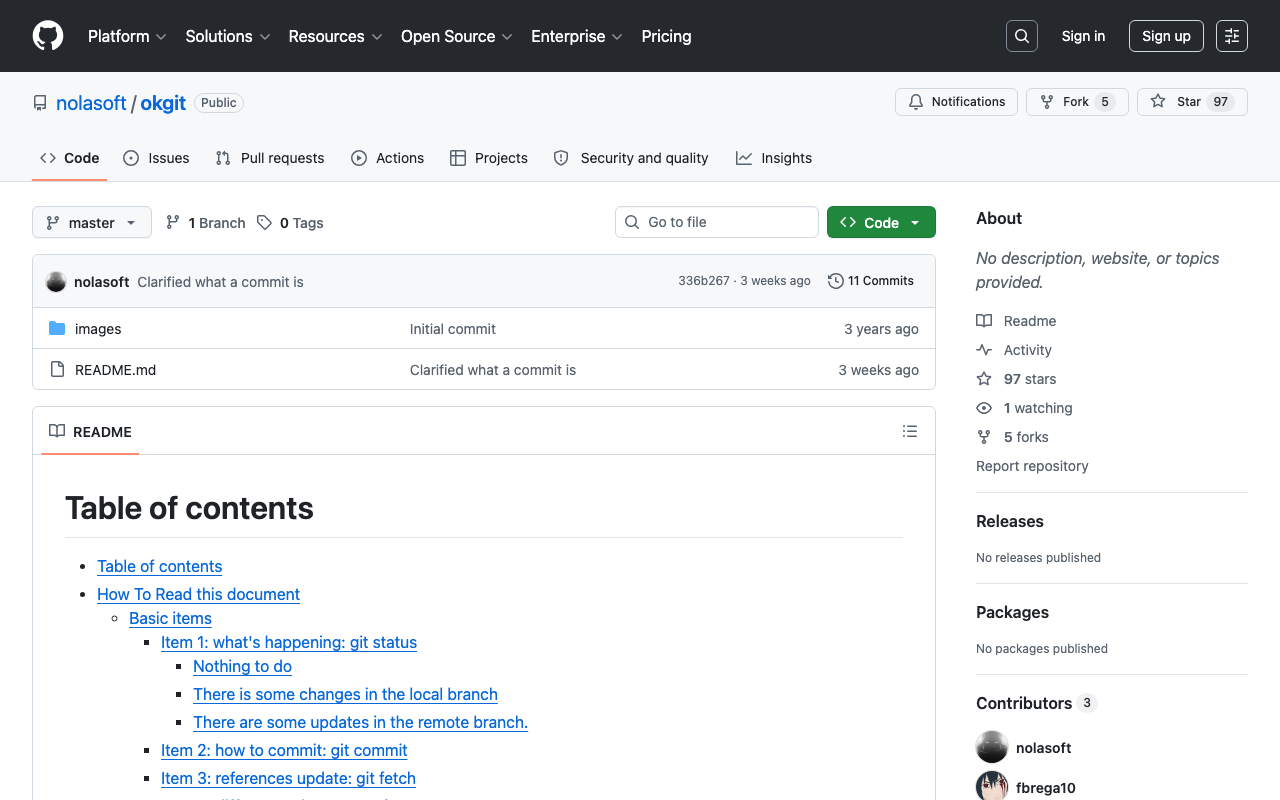The height and width of the screenshot is (800, 1280).
Task: Jump to 'There are some updates in the remote branch.'
Action: click(x=360, y=722)
